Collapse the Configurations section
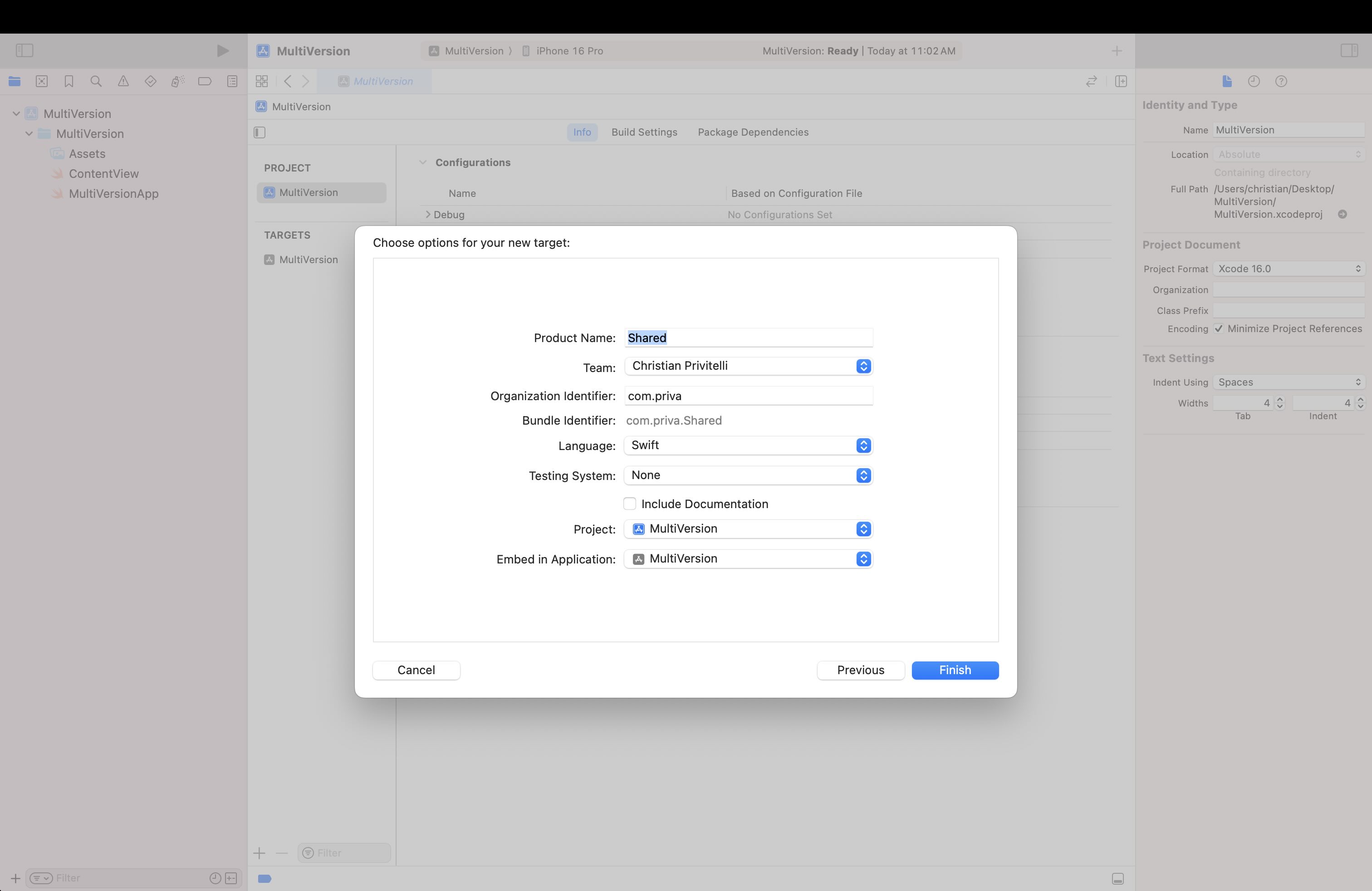The image size is (1372, 891). pyautogui.click(x=422, y=162)
